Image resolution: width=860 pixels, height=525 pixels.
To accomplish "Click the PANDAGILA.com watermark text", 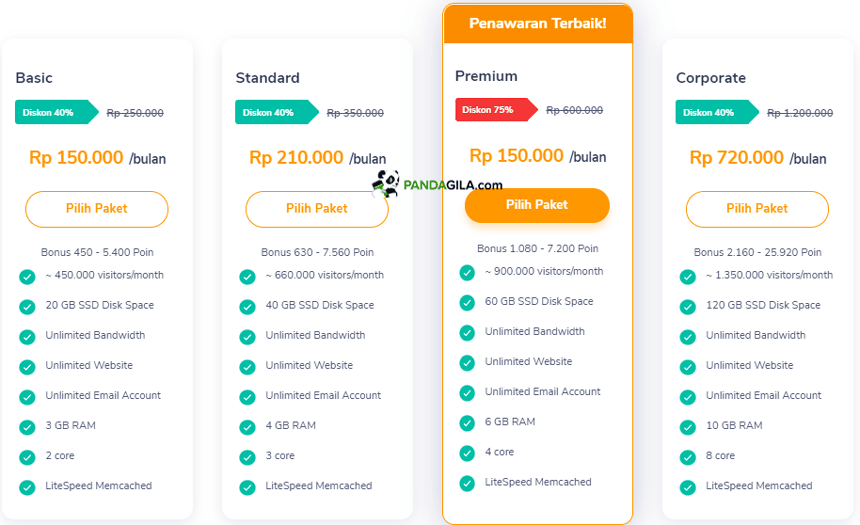I will [453, 185].
